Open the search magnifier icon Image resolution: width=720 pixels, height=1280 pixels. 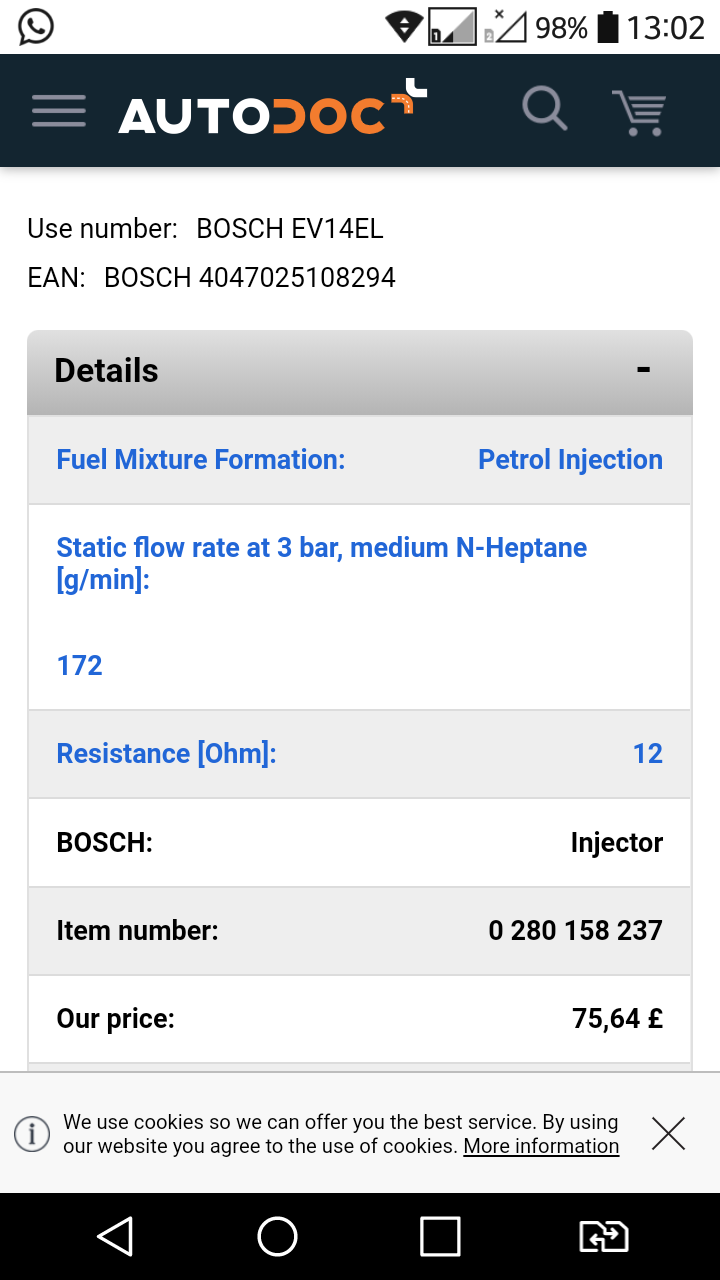[x=545, y=109]
